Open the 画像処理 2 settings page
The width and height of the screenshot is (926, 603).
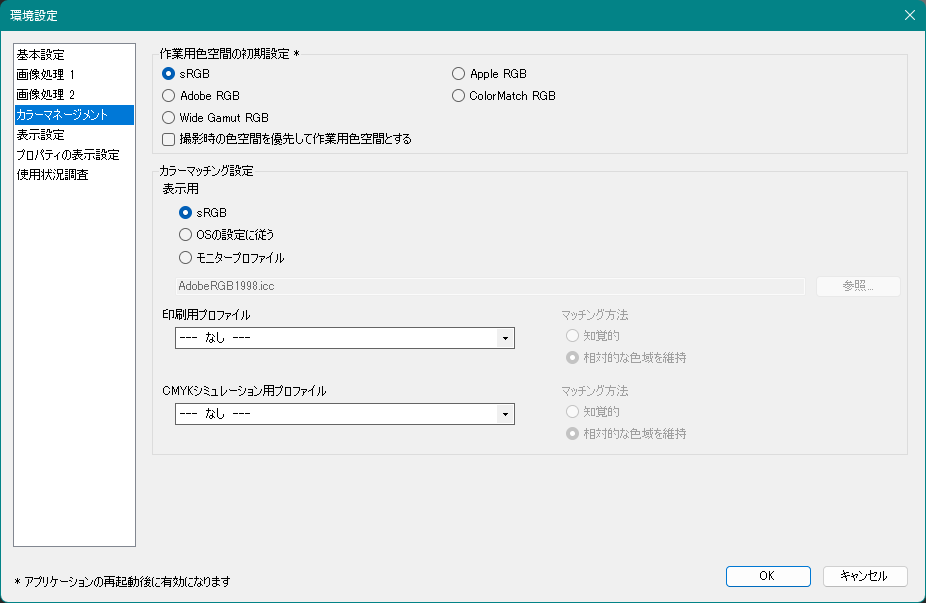tap(45, 95)
